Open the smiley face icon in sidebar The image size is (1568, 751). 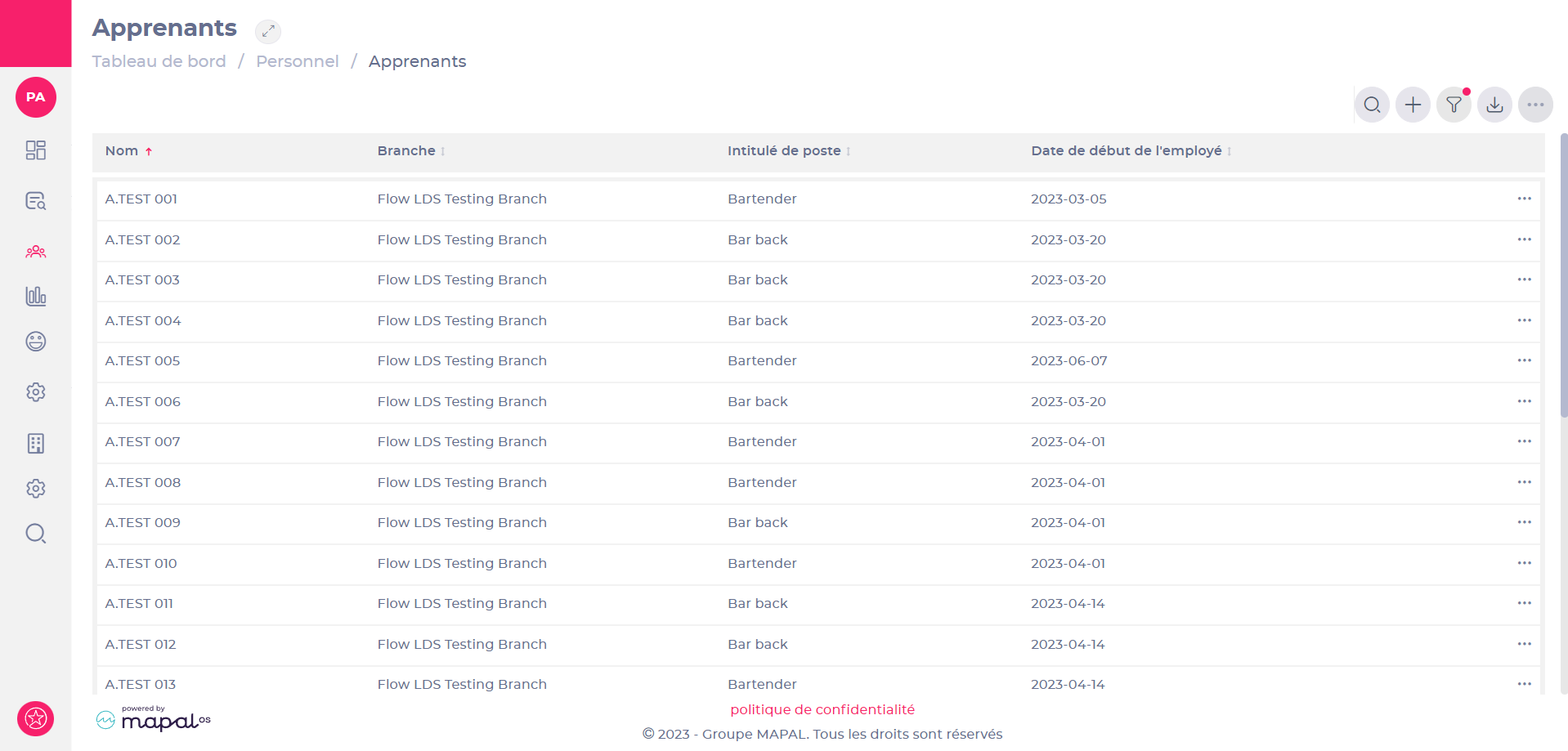click(36, 342)
